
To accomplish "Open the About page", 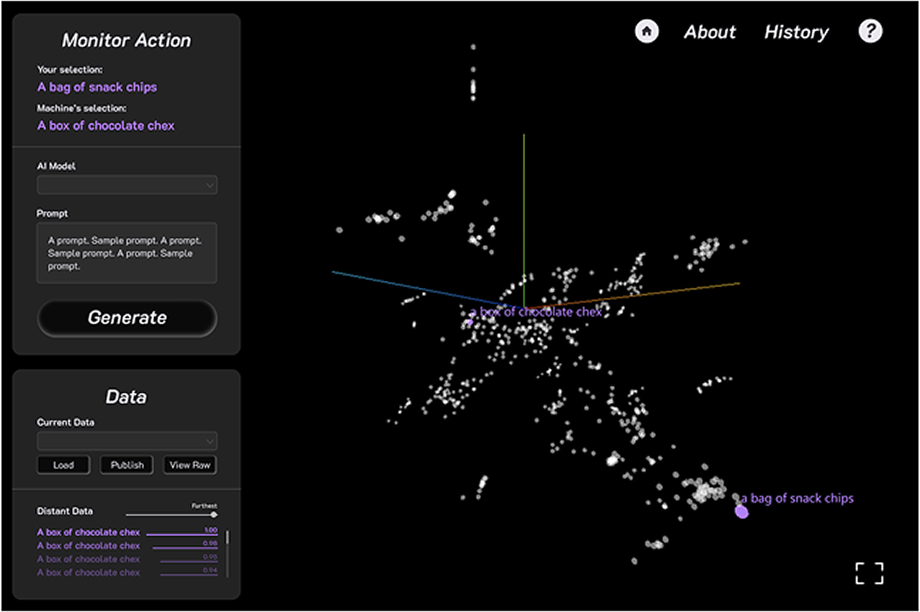I will (709, 32).
